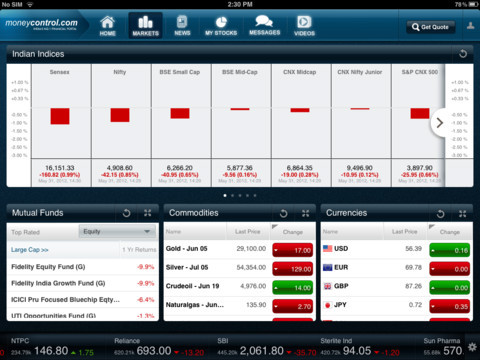Screen dimensions: 480x360
Task: Open the Home section icon
Action: pyautogui.click(x=107, y=22)
